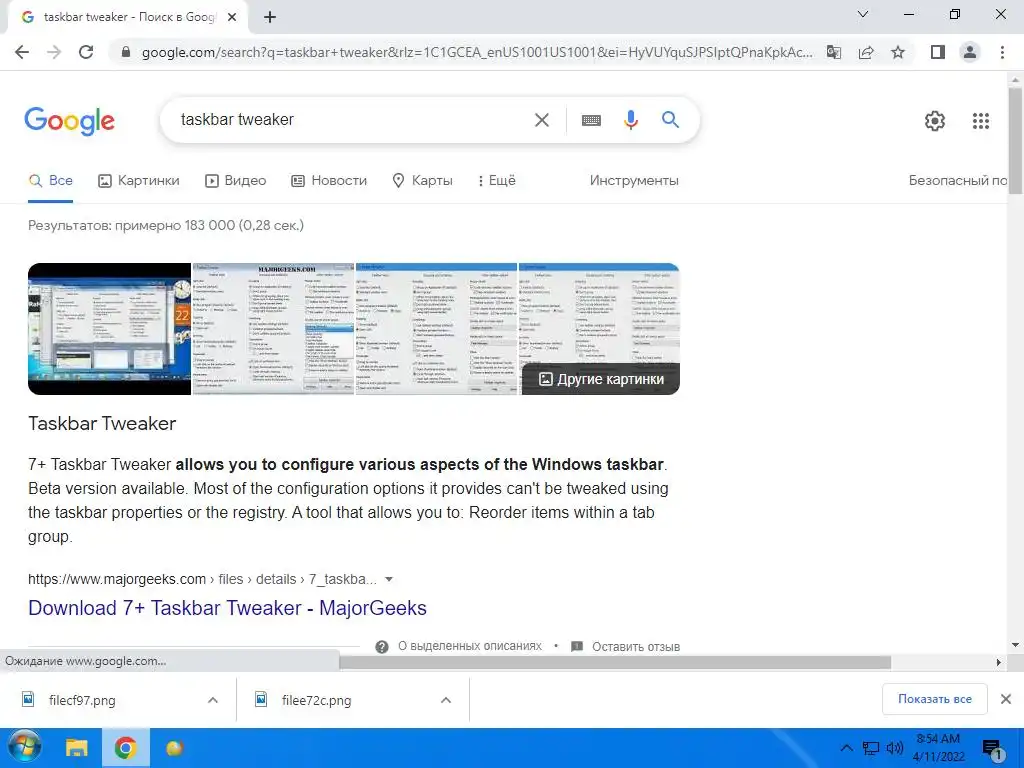The height and width of the screenshot is (768, 1024).
Task: Expand the Ещё more options menu
Action: coord(497,181)
